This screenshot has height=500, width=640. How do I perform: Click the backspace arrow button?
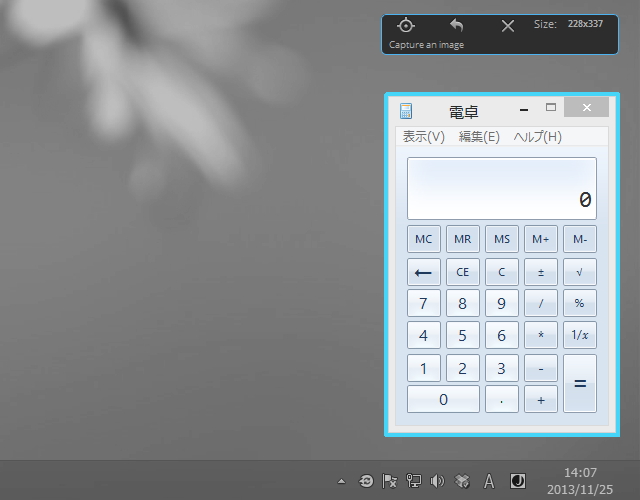pyautogui.click(x=424, y=272)
